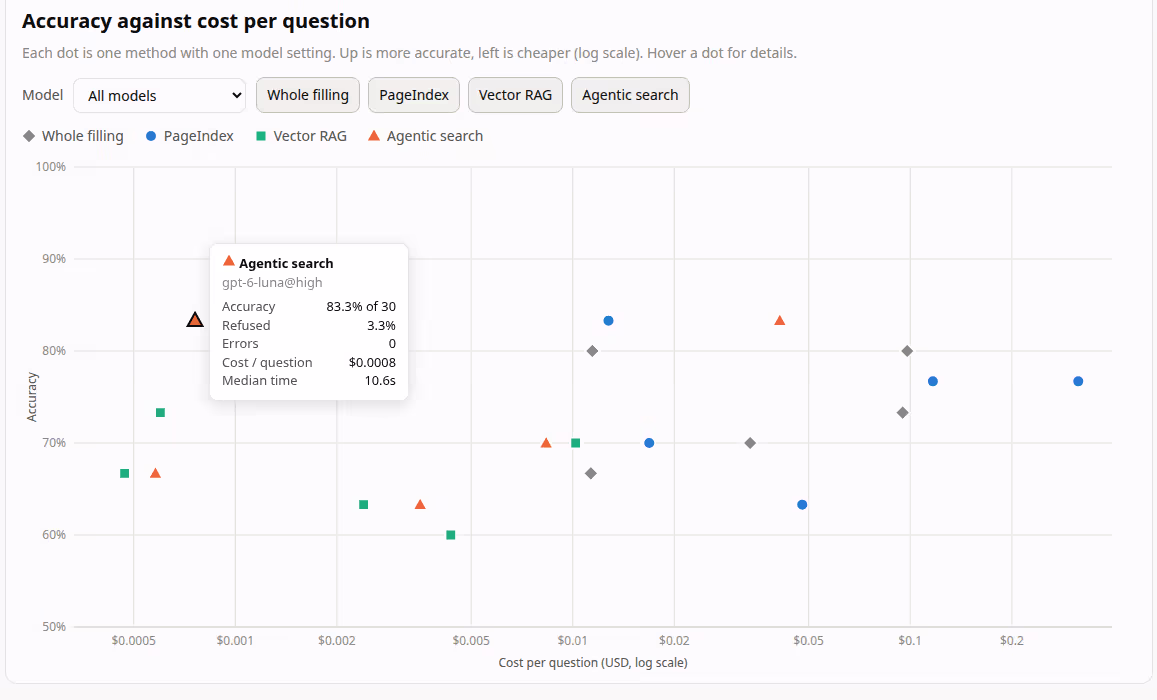Viewport: 1157px width, 700px height.
Task: Click the 80% Whole filling diamond near $0.1
Action: pos(908,351)
